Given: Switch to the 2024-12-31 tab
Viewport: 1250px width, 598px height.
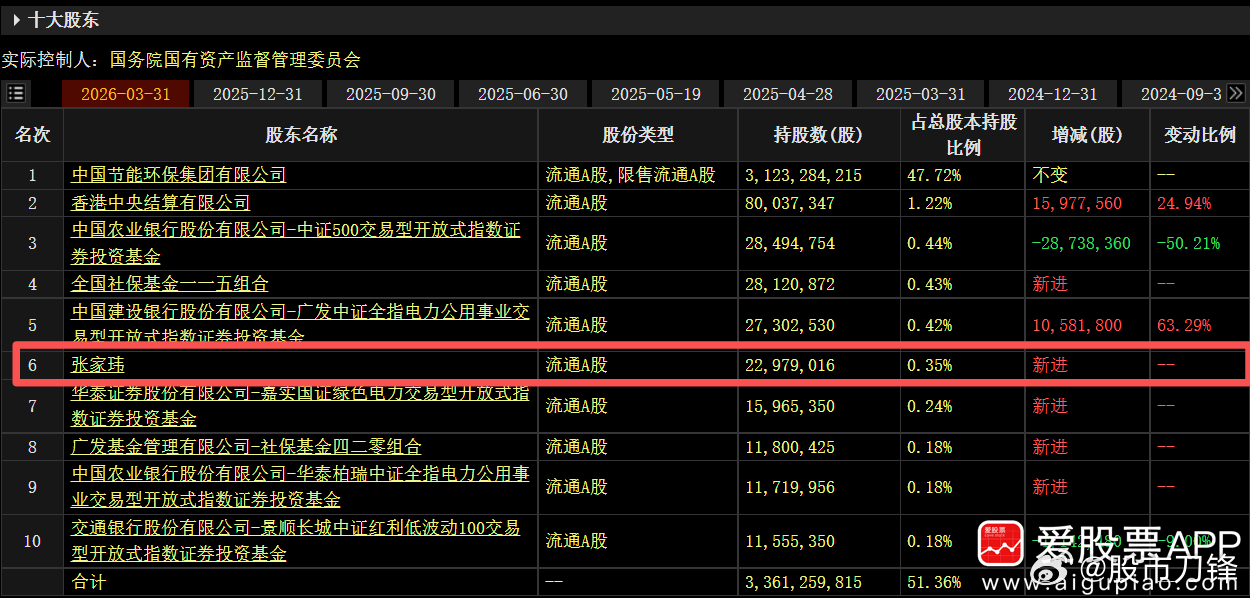Looking at the screenshot, I should (x=1052, y=94).
